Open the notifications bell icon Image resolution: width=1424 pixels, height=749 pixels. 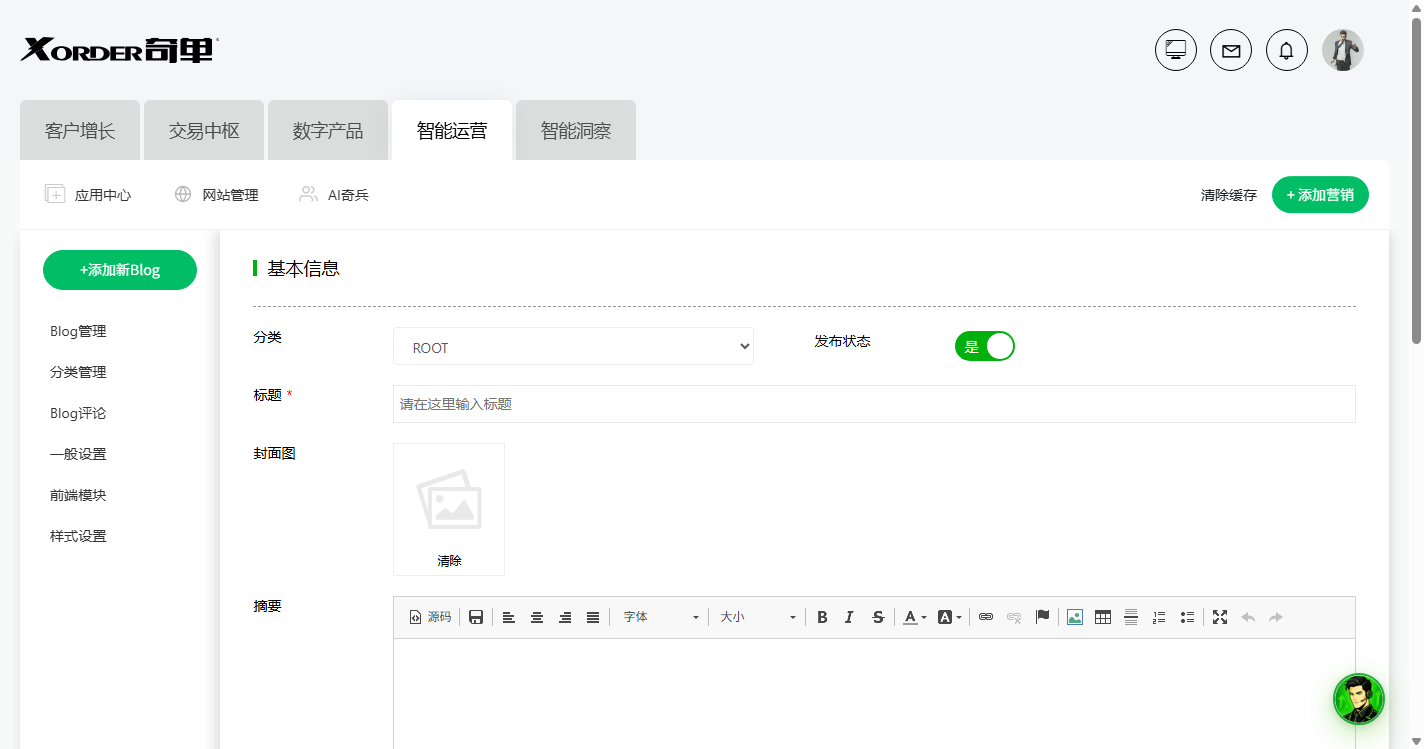tap(1287, 50)
